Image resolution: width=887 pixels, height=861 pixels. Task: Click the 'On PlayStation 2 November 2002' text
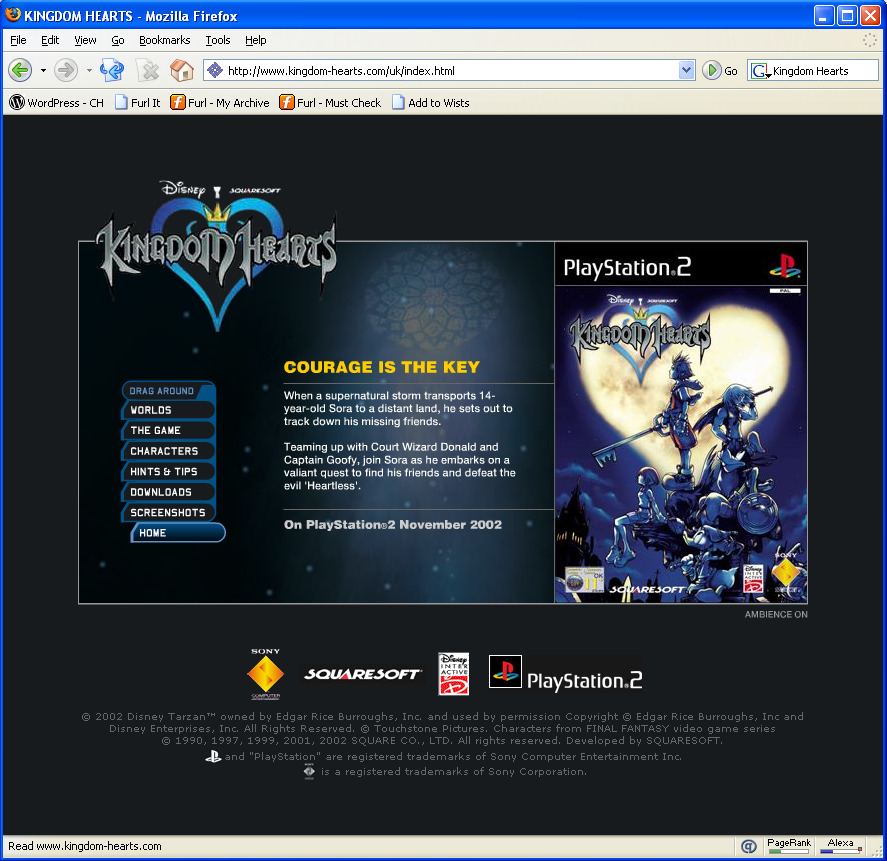point(393,524)
